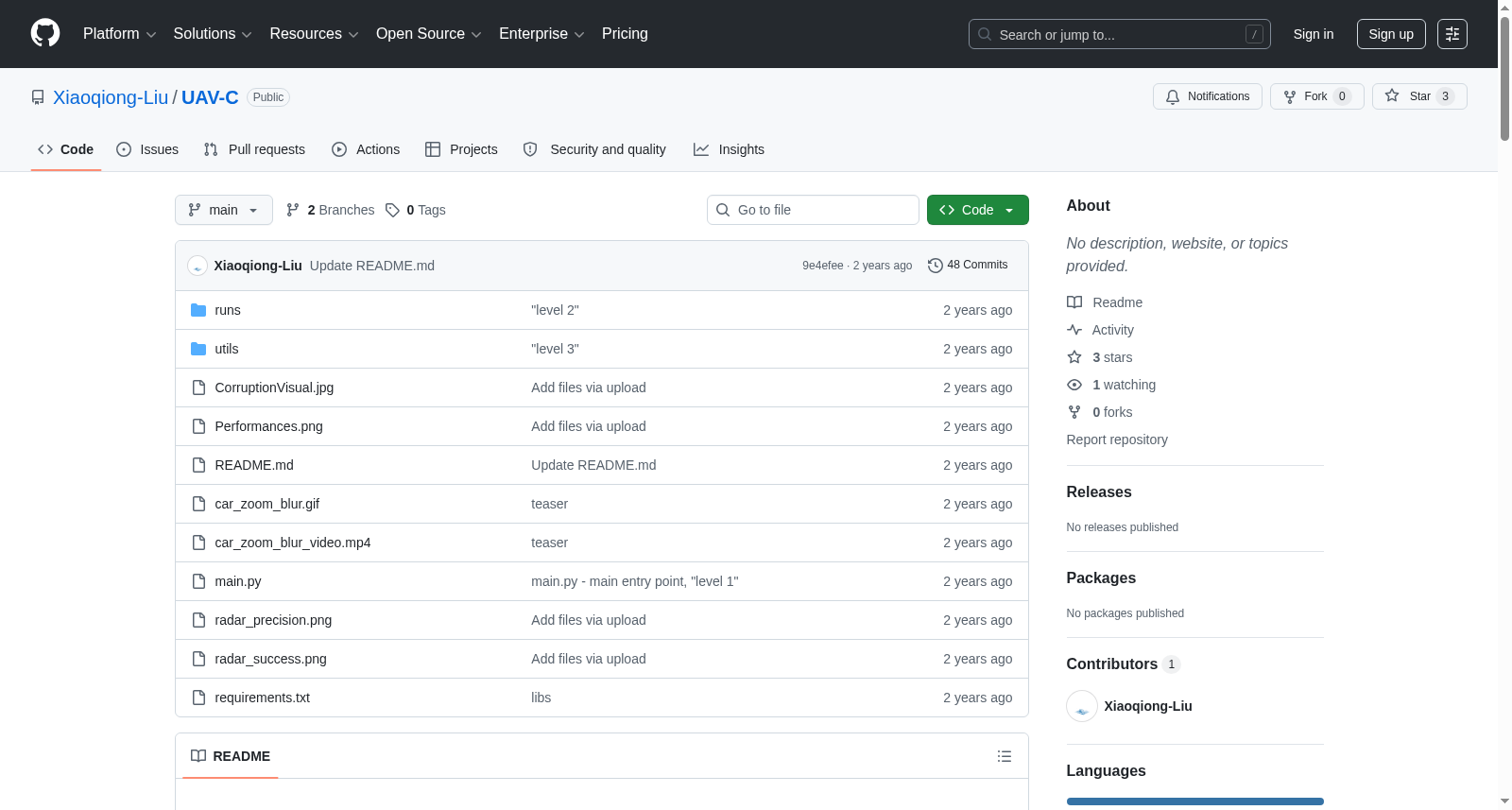
Task: Open the Insights tab
Action: [x=729, y=149]
